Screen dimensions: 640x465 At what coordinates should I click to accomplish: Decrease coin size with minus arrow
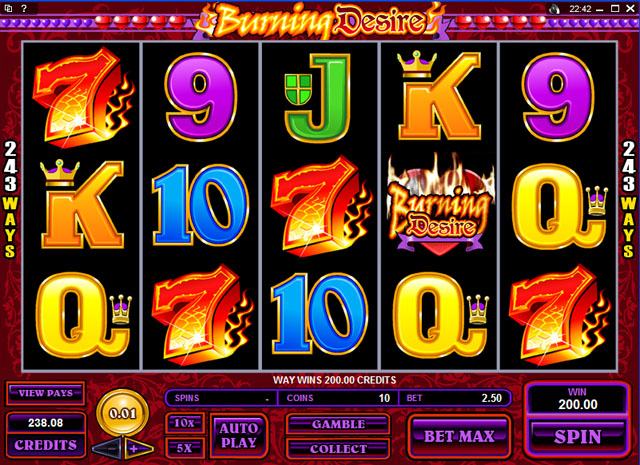[x=107, y=449]
